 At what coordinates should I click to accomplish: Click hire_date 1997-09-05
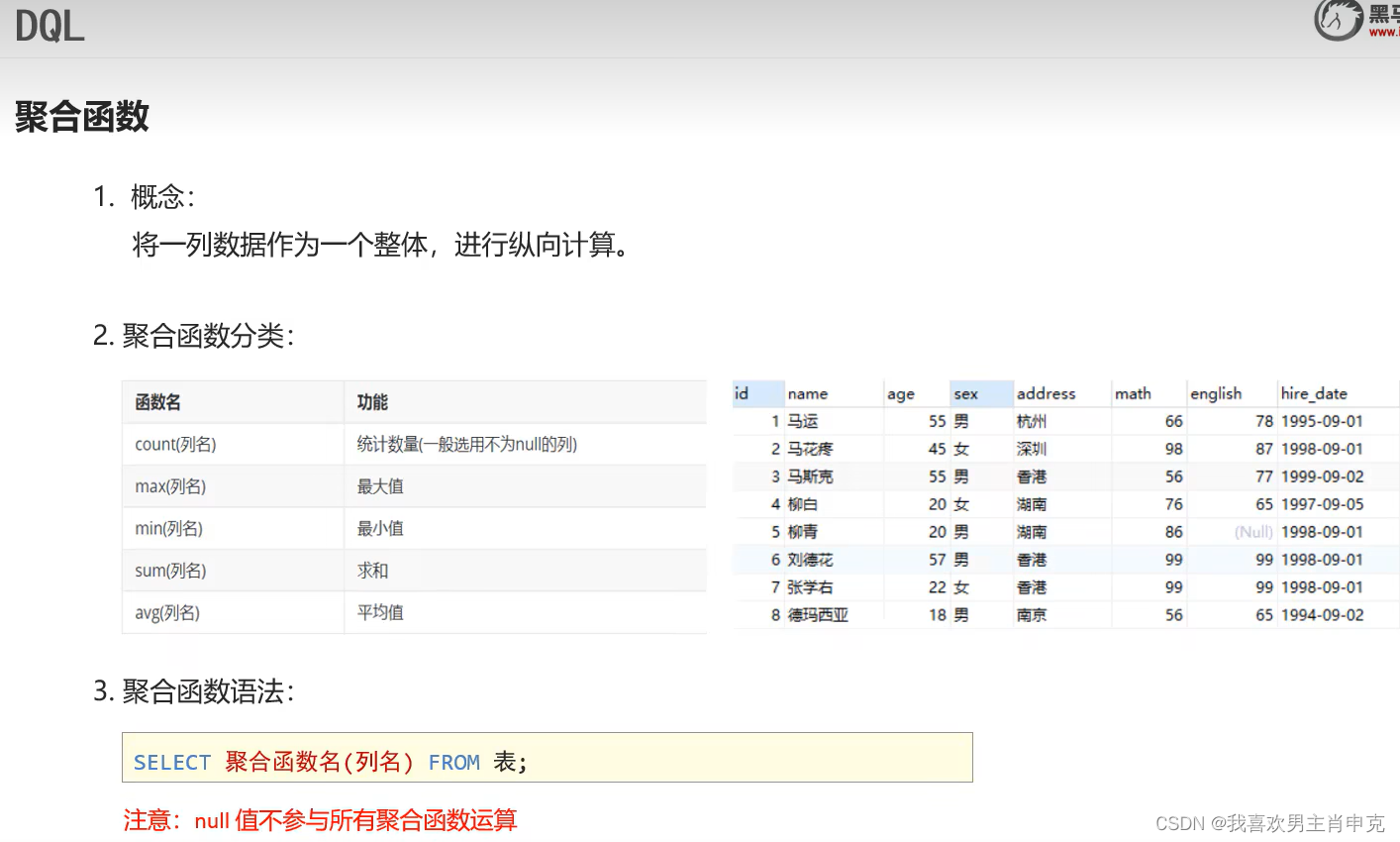(1322, 504)
